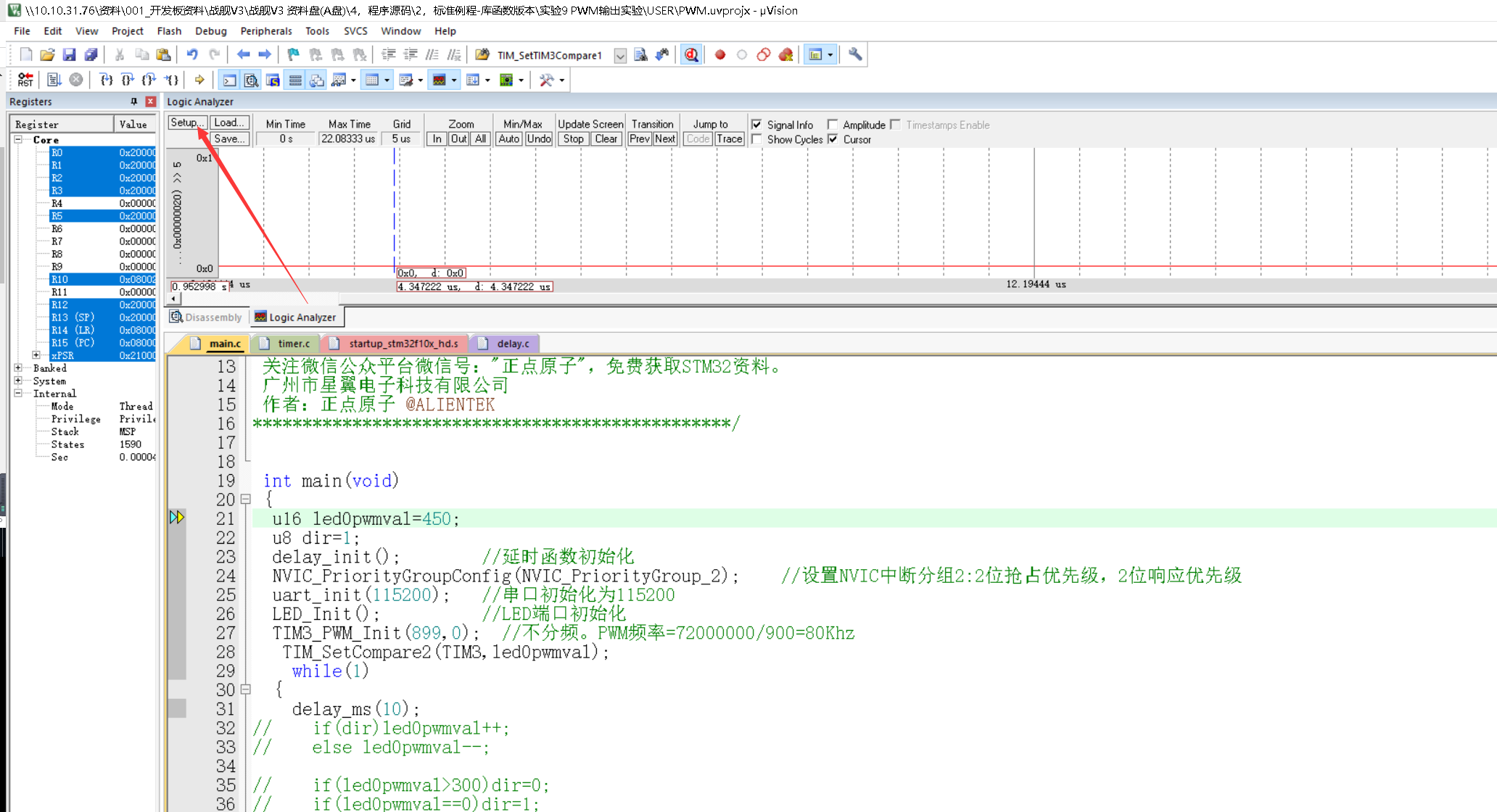Image resolution: width=1497 pixels, height=812 pixels.
Task: Open Target Options with wrench icon
Action: click(854, 54)
